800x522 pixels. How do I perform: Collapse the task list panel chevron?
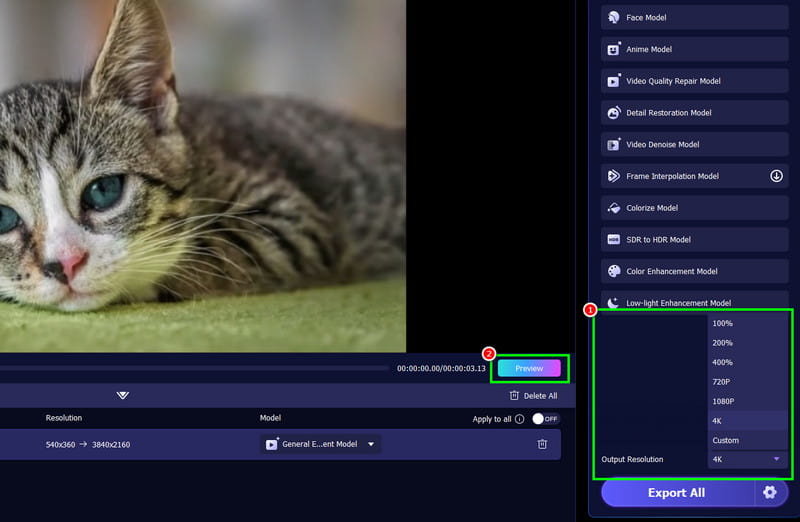pos(122,395)
